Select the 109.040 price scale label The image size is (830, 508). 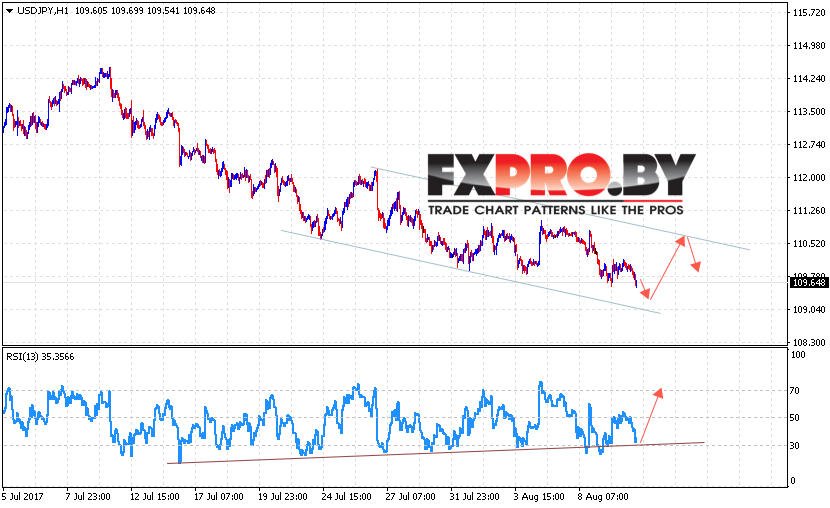pyautogui.click(x=809, y=310)
